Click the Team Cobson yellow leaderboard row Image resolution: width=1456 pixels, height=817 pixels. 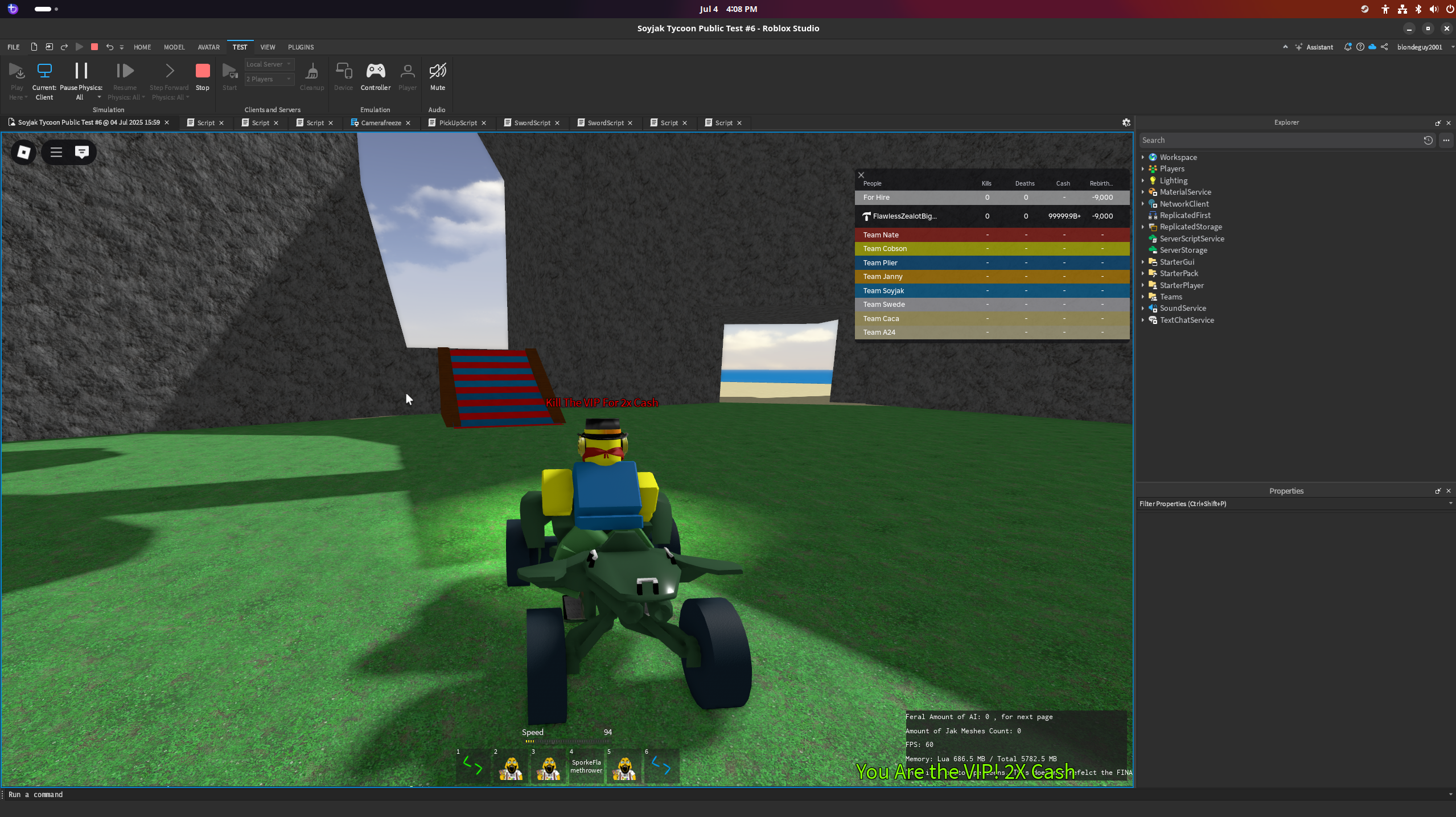(992, 249)
